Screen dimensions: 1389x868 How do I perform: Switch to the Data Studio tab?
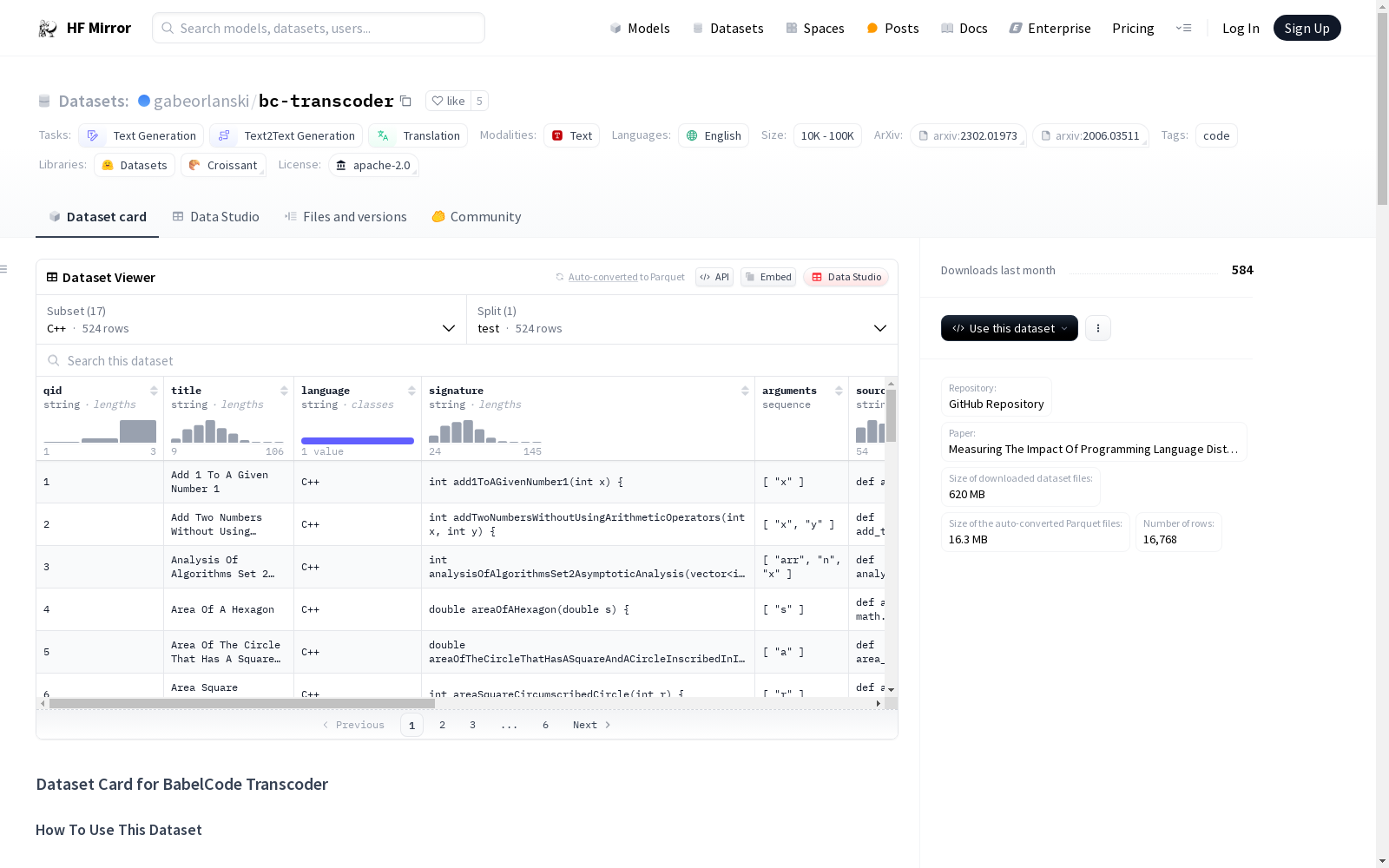click(x=215, y=217)
